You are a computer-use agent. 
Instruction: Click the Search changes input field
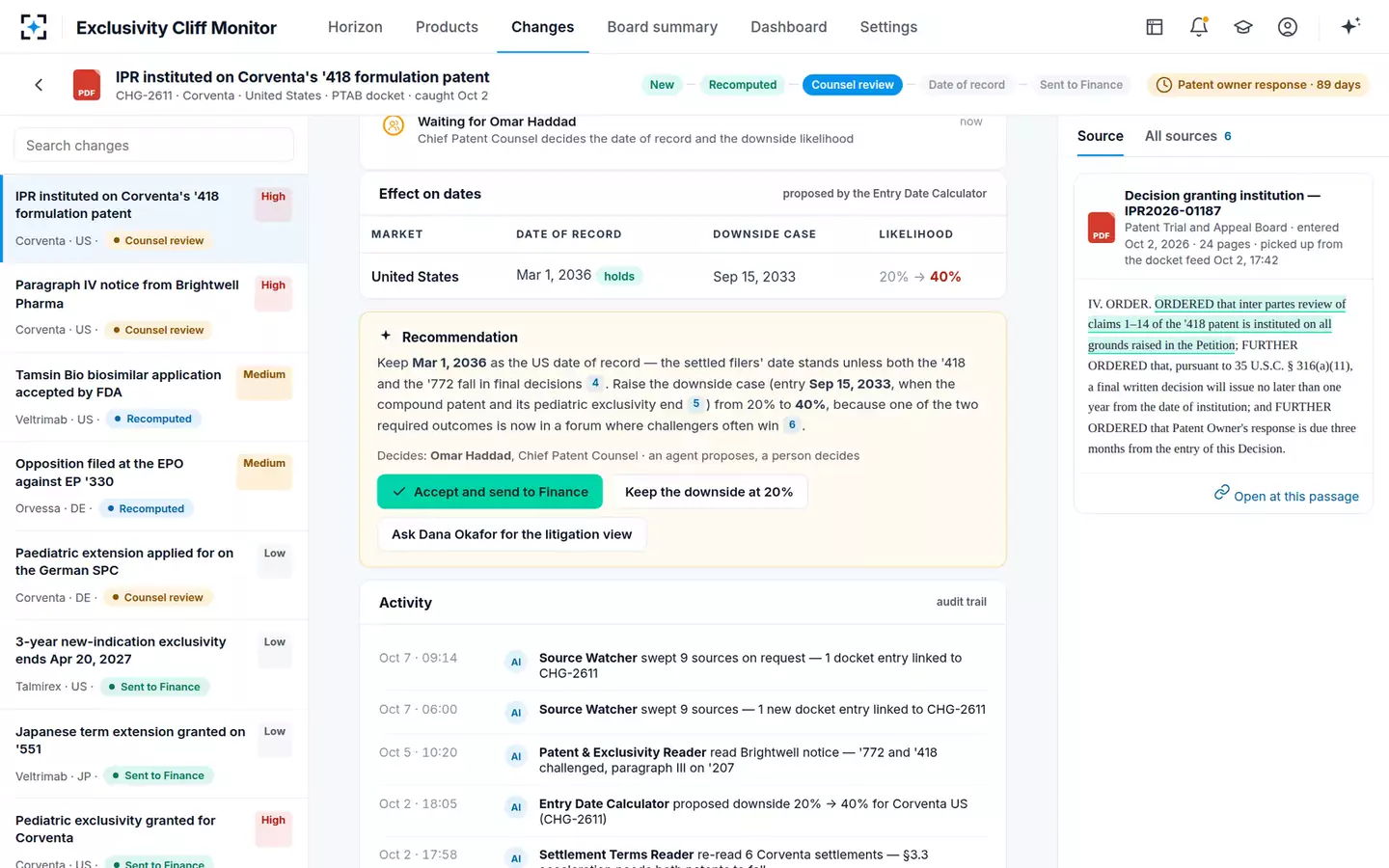click(x=153, y=146)
